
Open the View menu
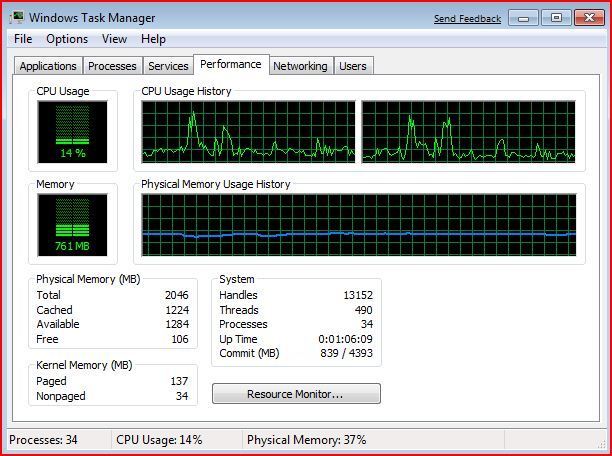[114, 39]
